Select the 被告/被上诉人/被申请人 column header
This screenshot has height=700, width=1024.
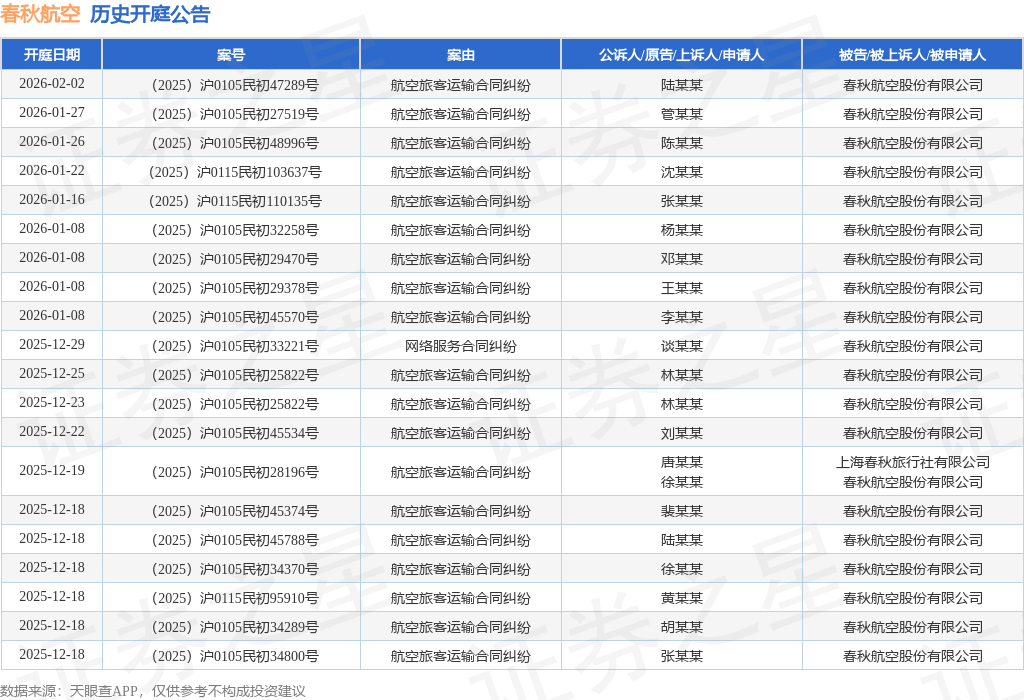point(912,55)
